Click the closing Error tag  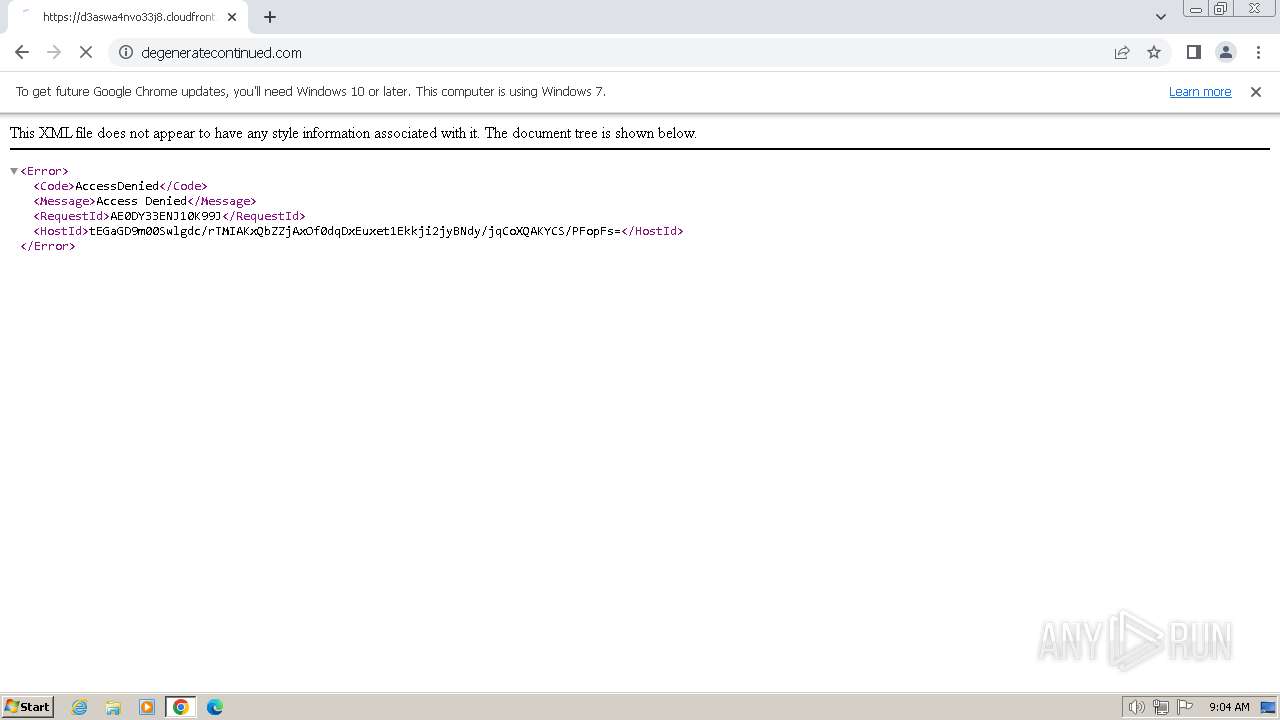tap(48, 246)
